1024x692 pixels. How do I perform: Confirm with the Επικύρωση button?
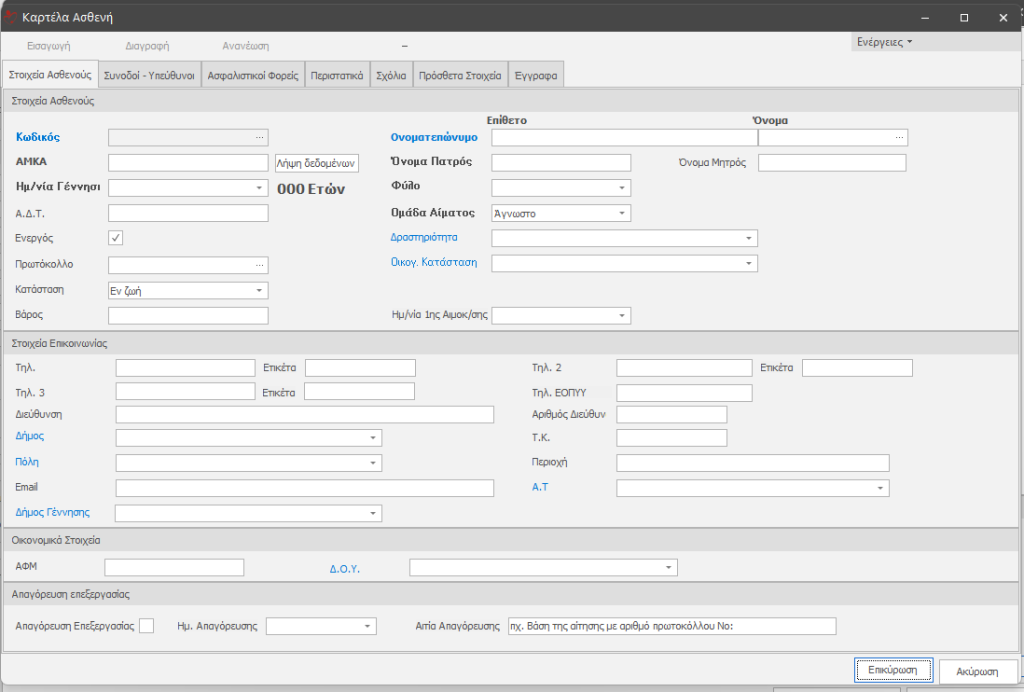pos(894,669)
